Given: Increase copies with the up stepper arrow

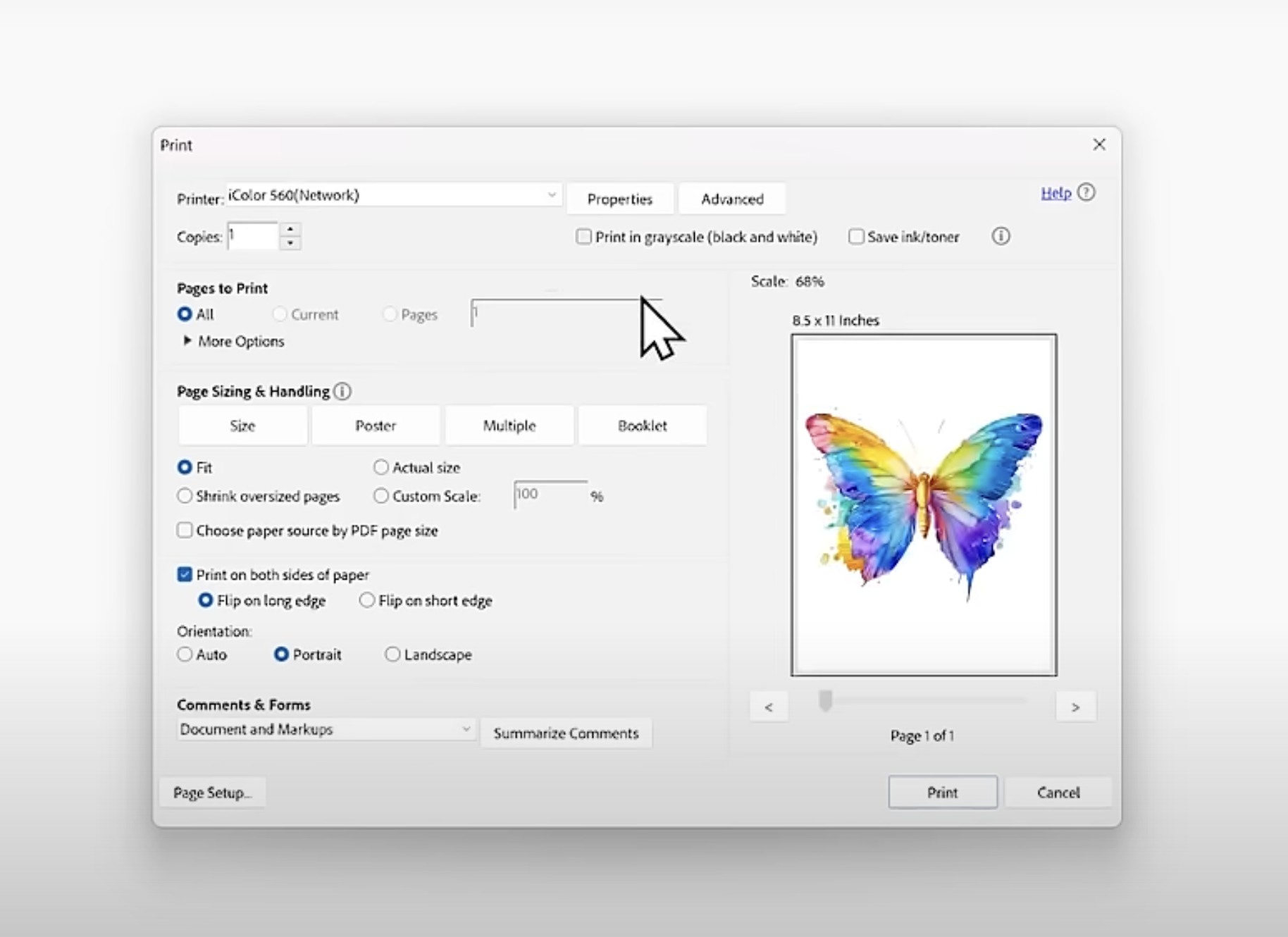Looking at the screenshot, I should (290, 229).
